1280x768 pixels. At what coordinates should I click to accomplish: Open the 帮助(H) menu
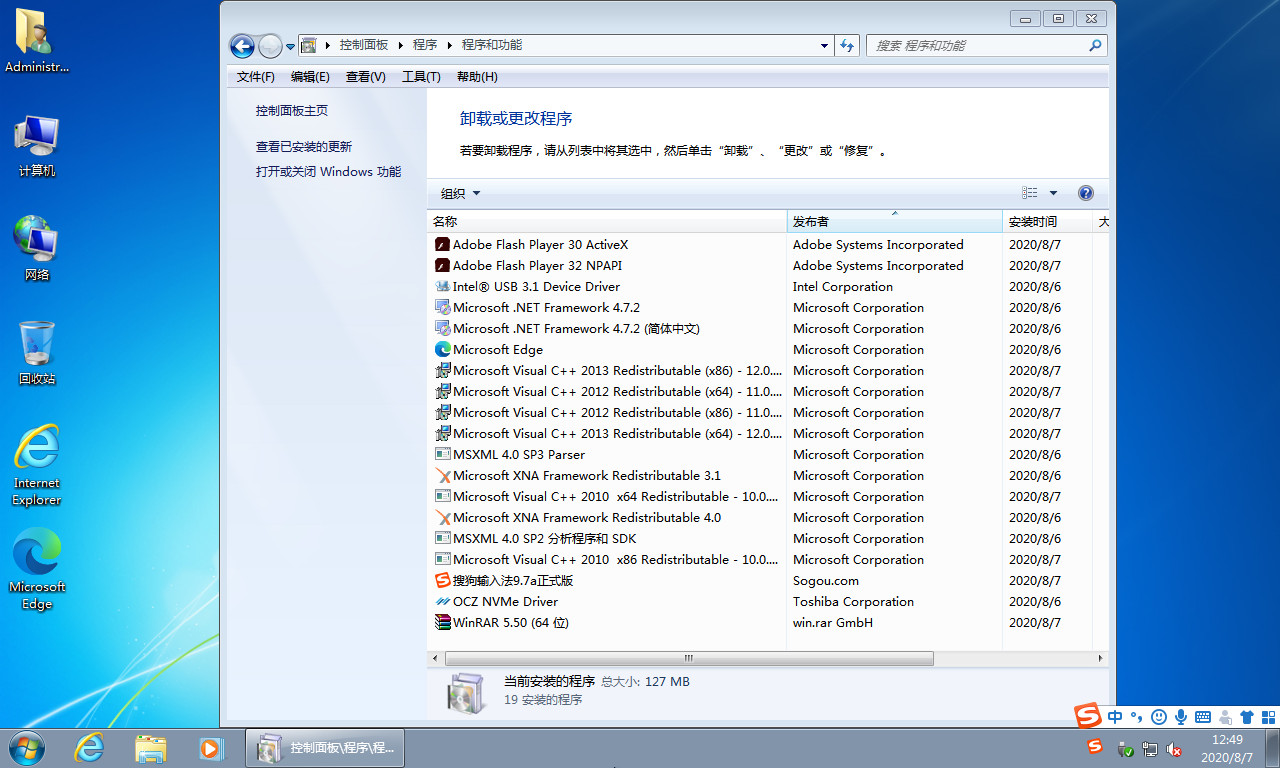477,77
